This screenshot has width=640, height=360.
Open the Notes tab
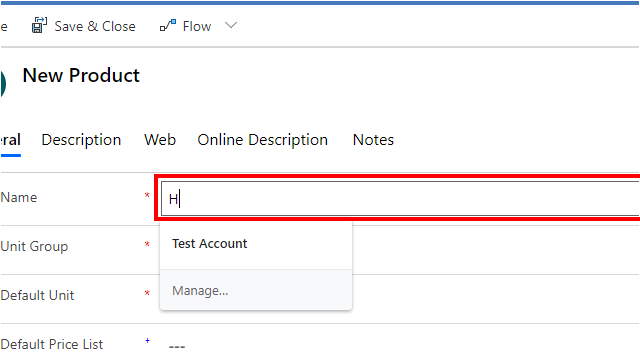[x=373, y=140]
